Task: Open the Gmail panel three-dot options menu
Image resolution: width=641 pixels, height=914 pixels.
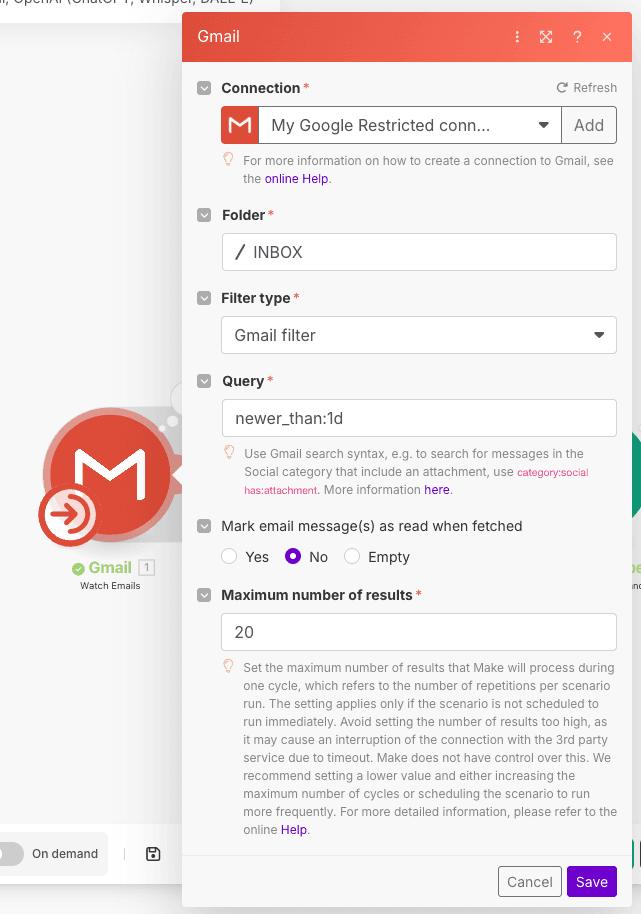Action: coord(517,37)
